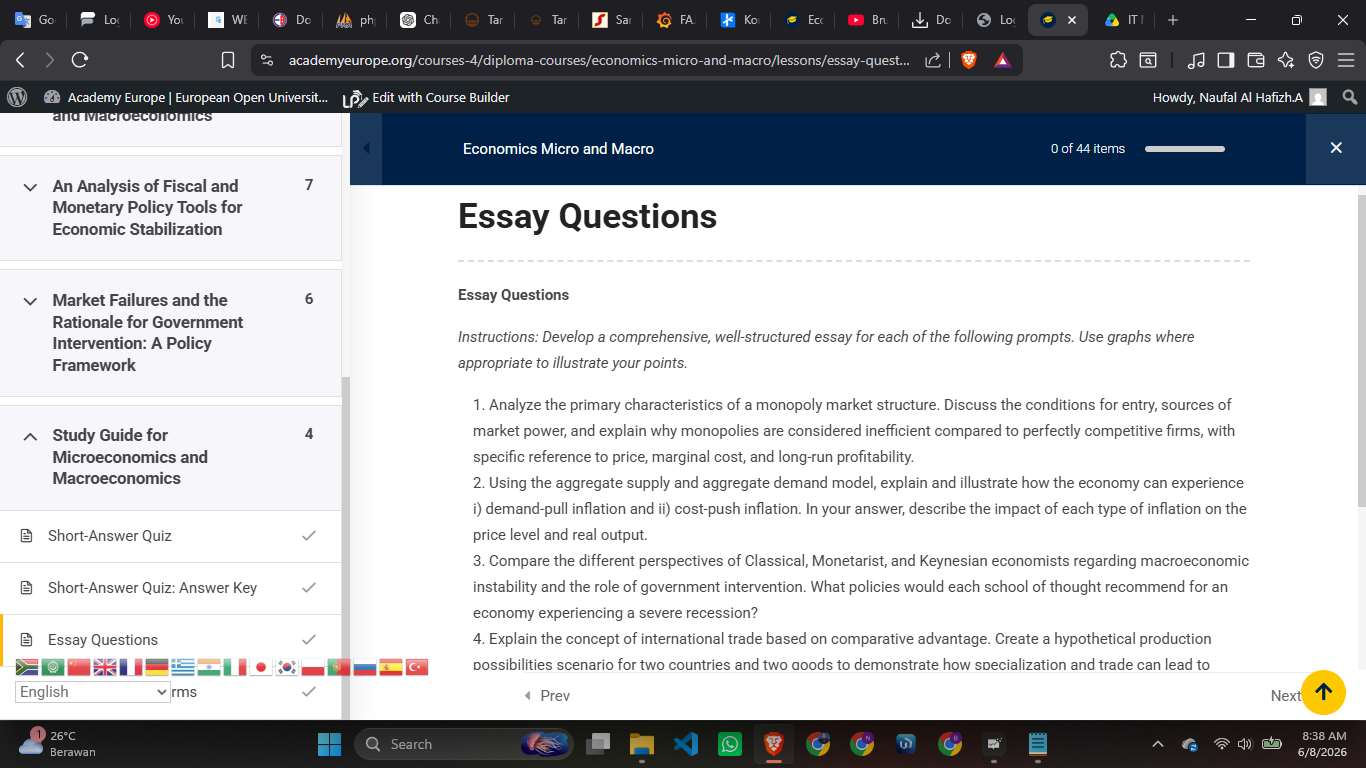Open WhatsApp from the taskbar
Image resolution: width=1366 pixels, height=768 pixels.
[x=730, y=744]
